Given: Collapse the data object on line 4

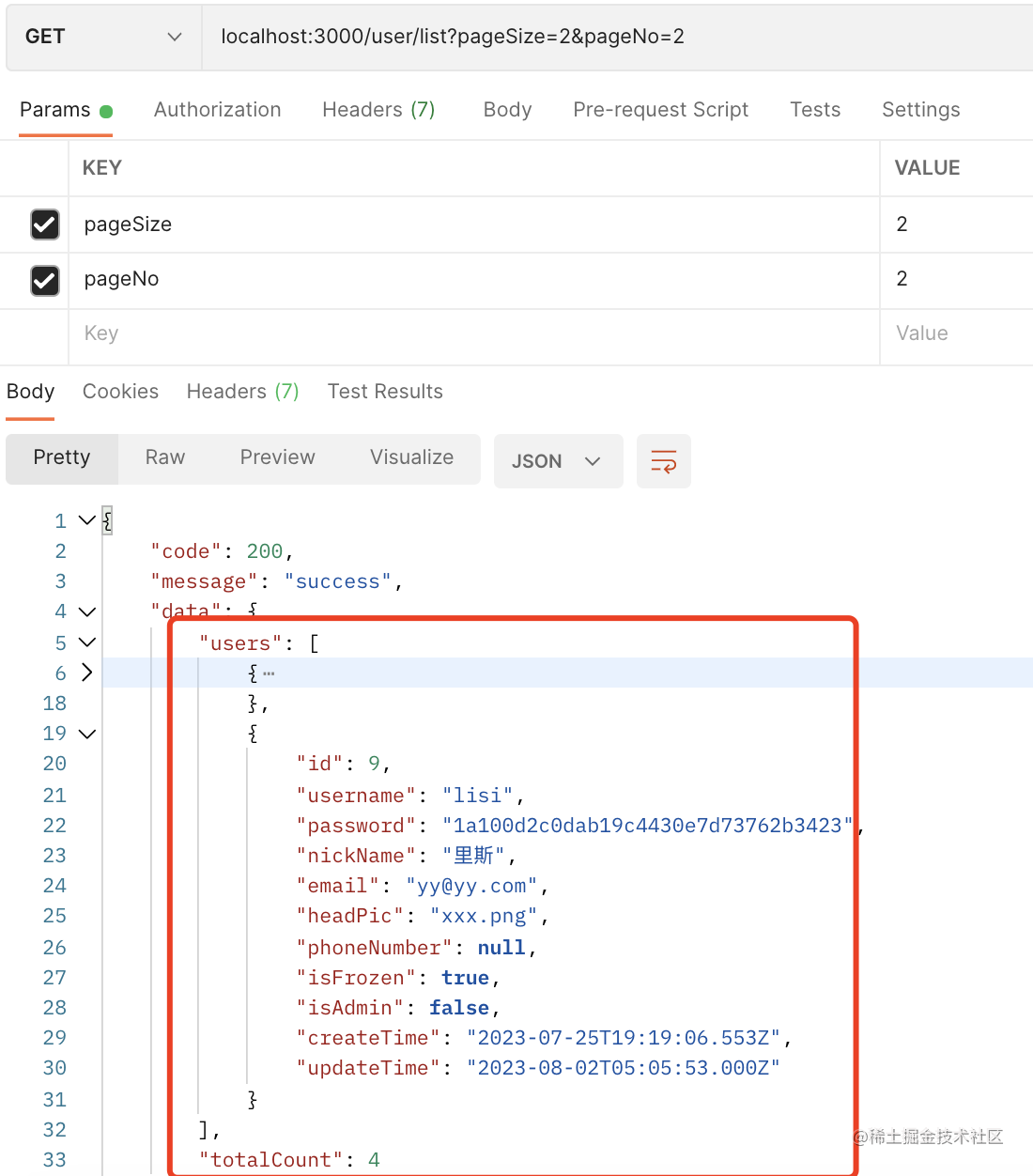Looking at the screenshot, I should click(x=87, y=611).
